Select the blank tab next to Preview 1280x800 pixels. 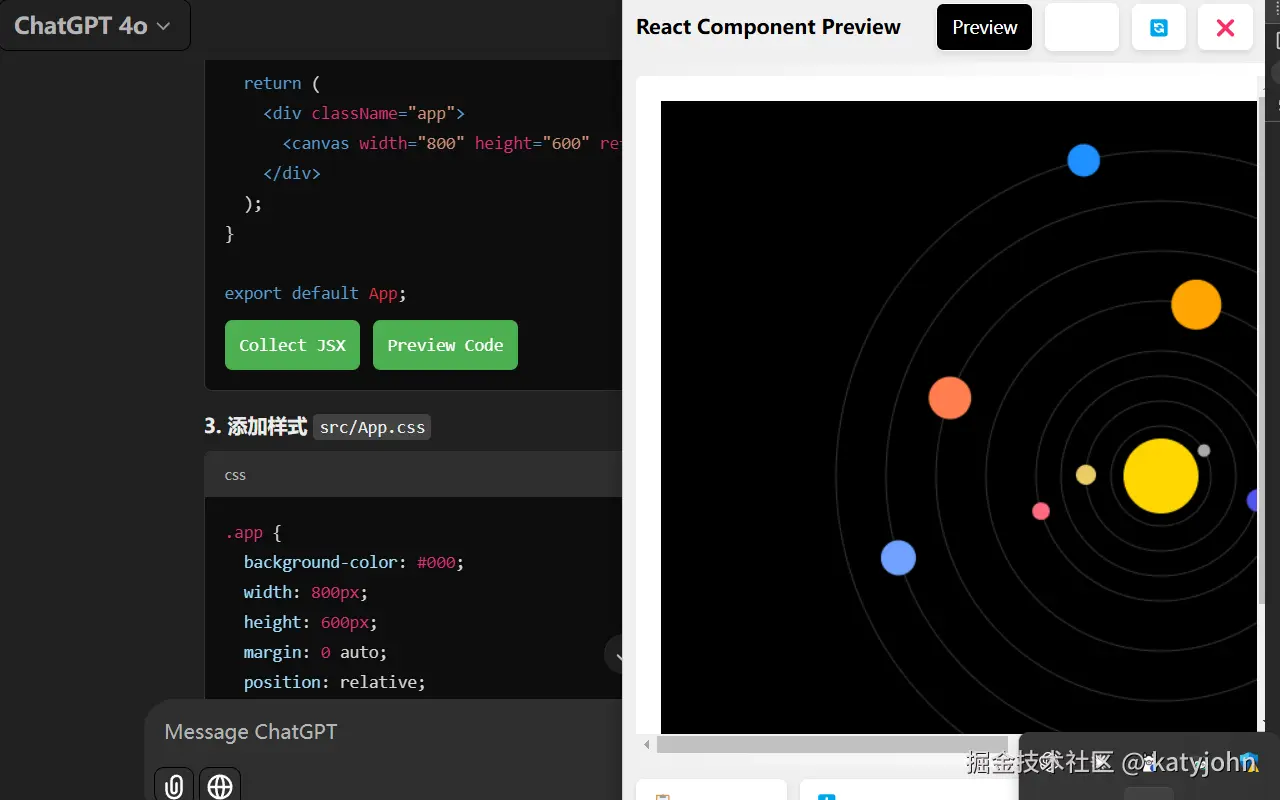click(x=1082, y=27)
